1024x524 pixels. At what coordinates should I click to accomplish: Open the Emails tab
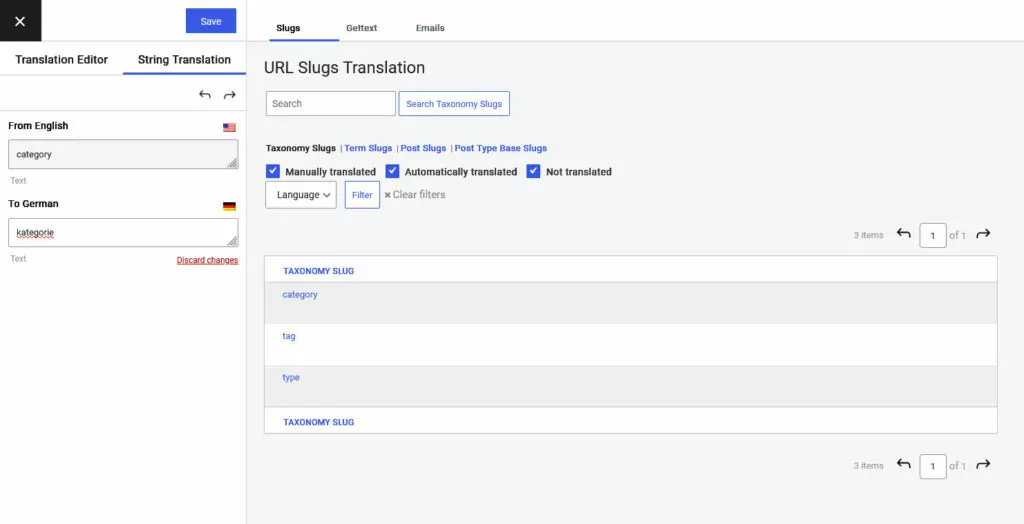[430, 28]
